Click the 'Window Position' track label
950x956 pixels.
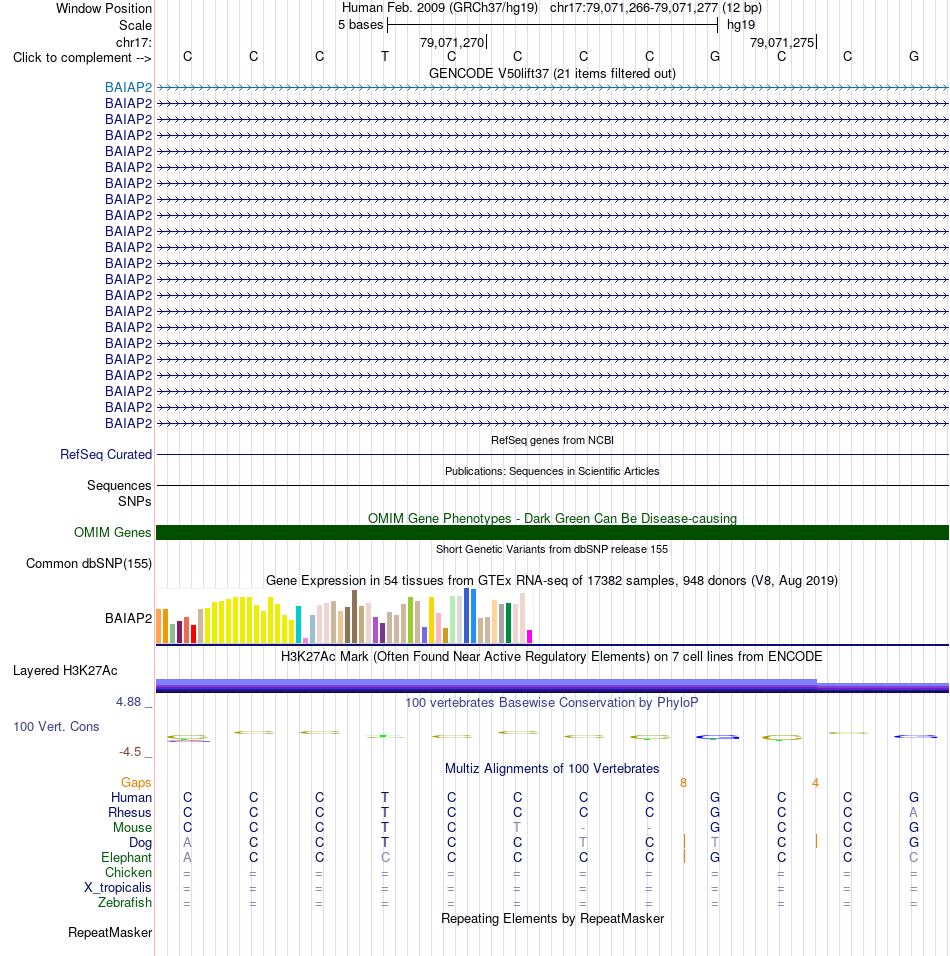click(x=104, y=9)
